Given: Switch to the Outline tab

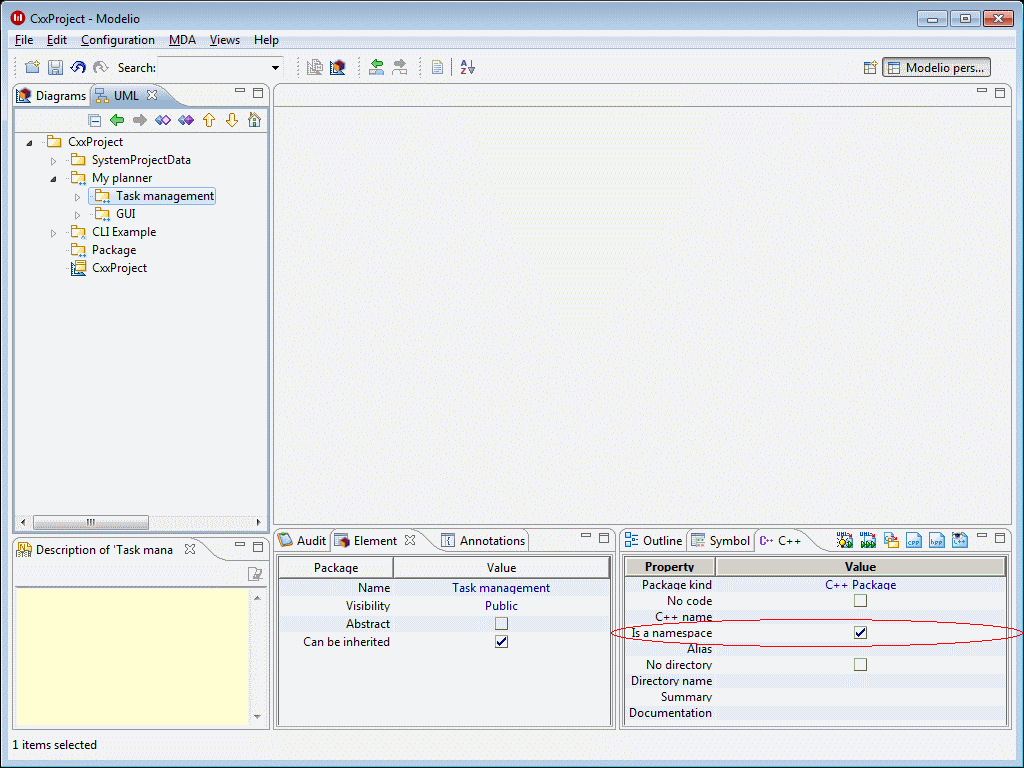Looking at the screenshot, I should (x=653, y=540).
